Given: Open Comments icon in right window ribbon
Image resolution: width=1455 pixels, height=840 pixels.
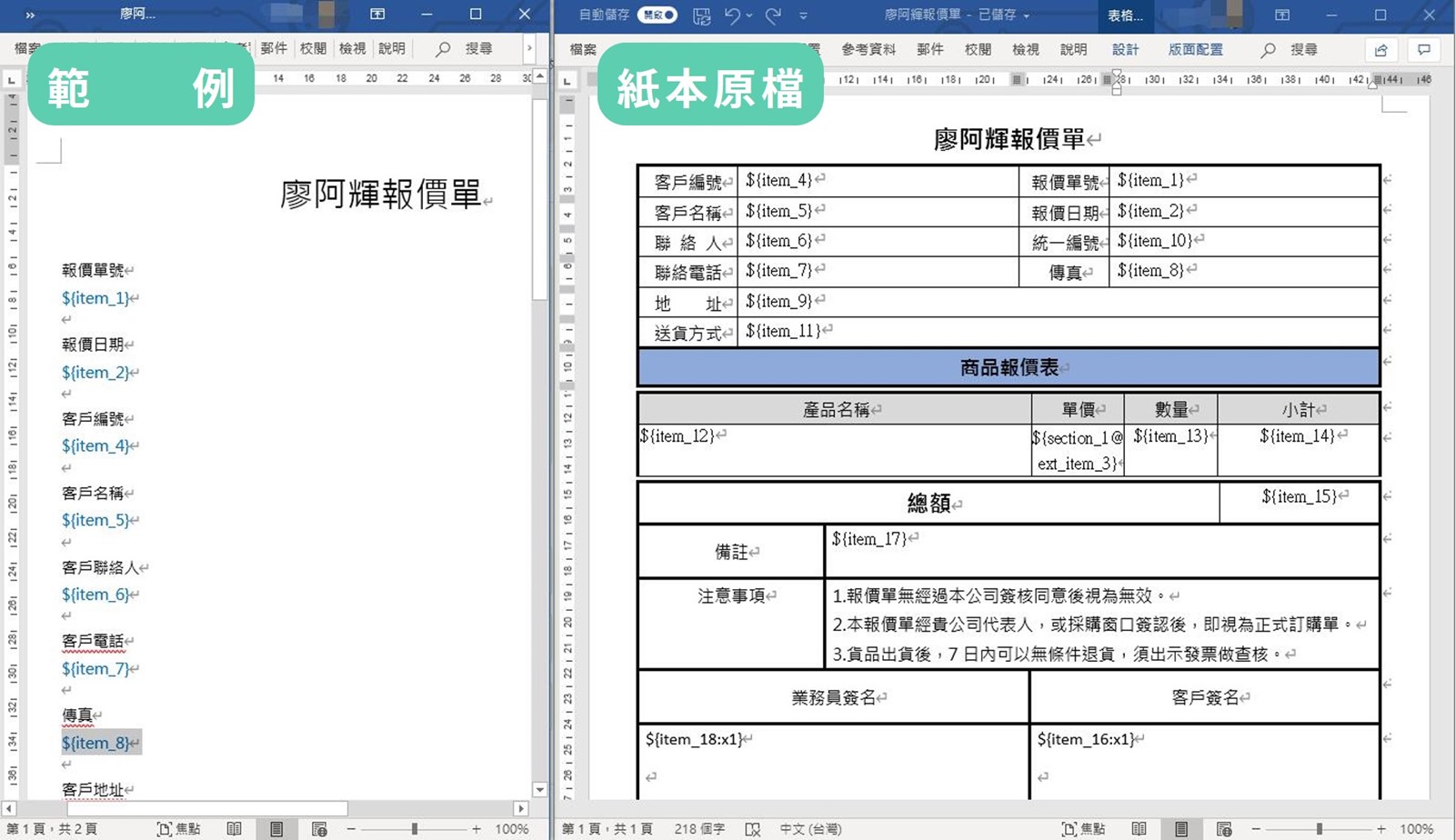Looking at the screenshot, I should tap(1424, 50).
